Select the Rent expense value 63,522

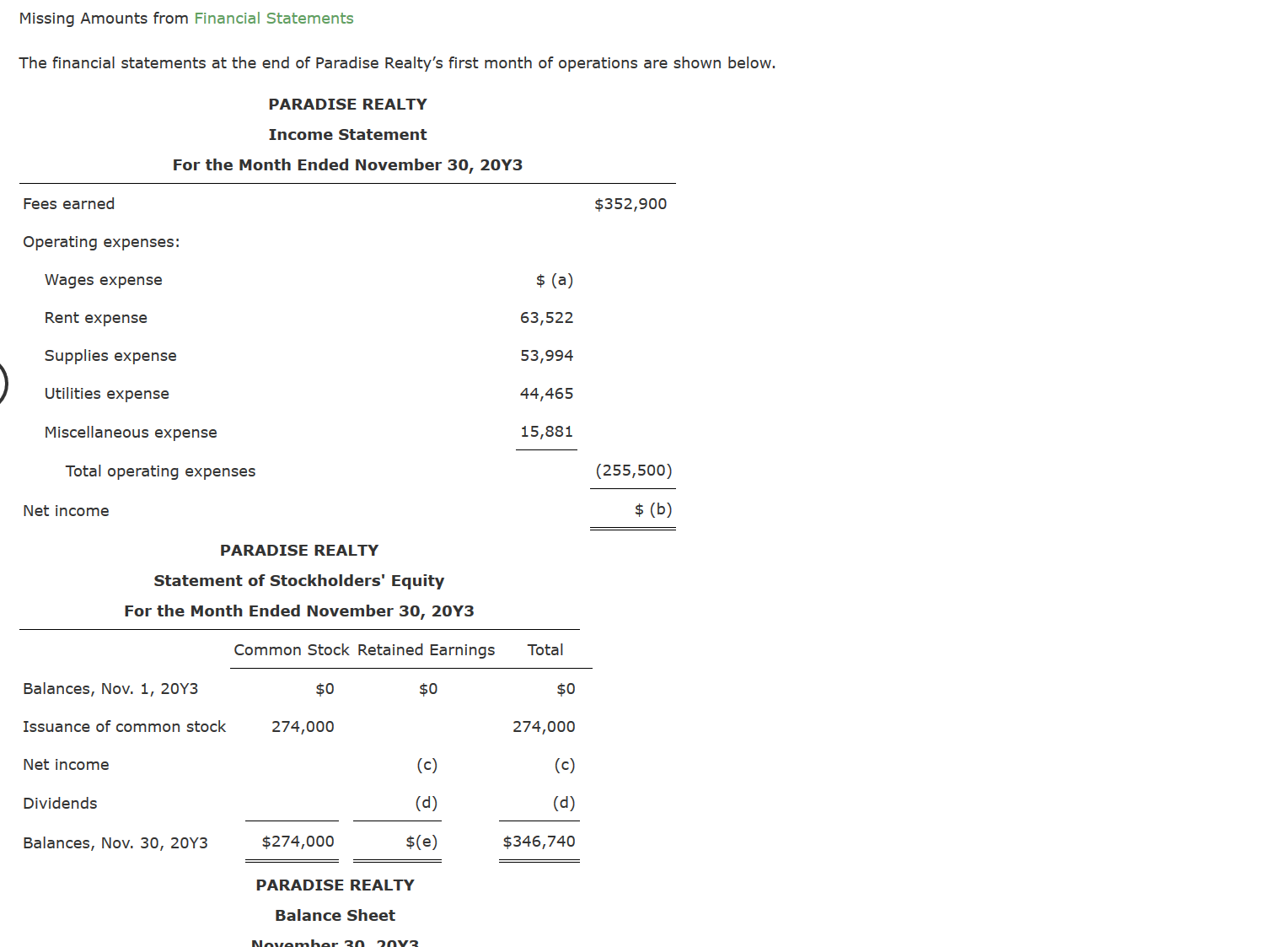pyautogui.click(x=546, y=317)
